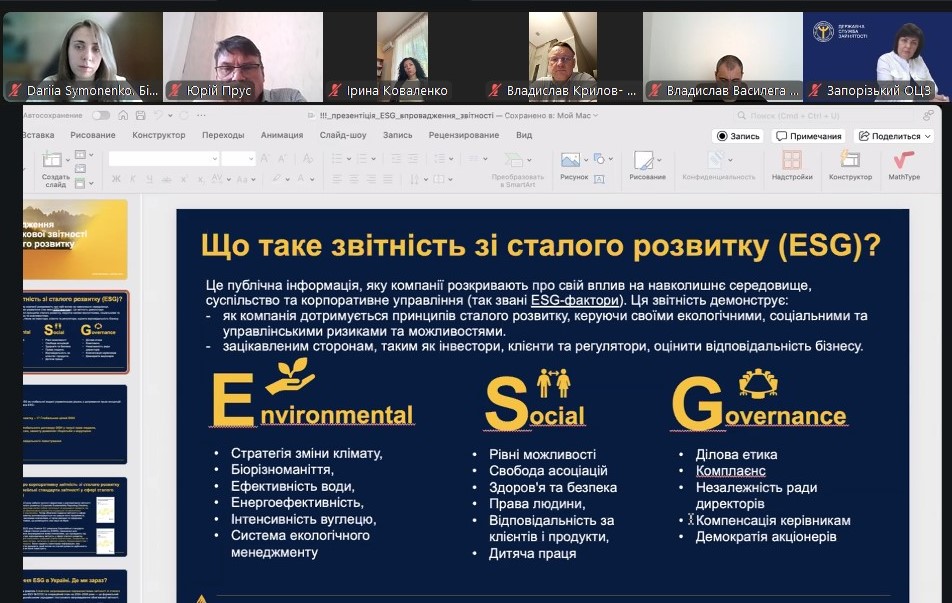Expand the font size dropdown

pos(251,158)
